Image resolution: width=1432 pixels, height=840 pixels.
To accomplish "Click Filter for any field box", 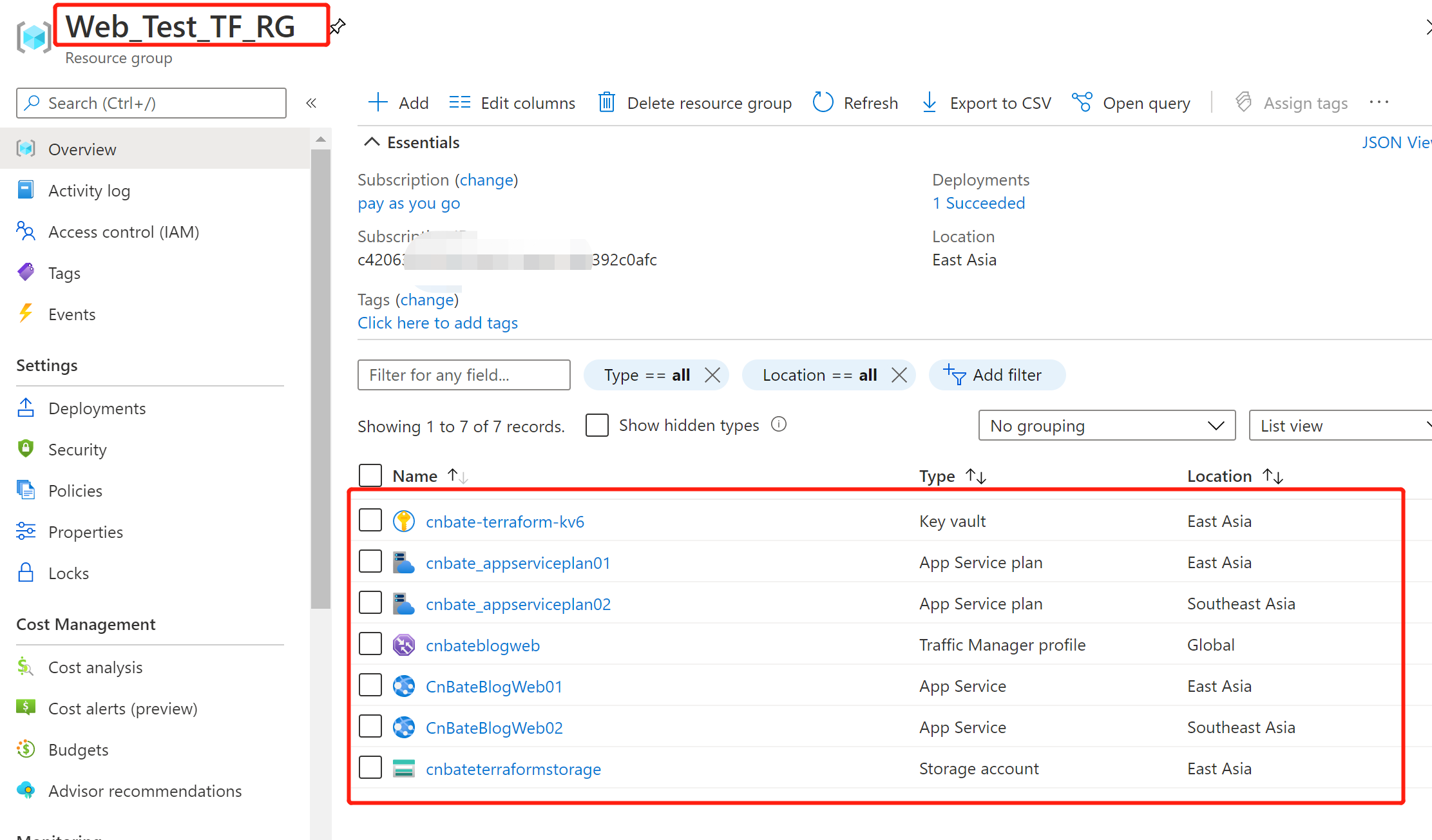I will (x=464, y=375).
